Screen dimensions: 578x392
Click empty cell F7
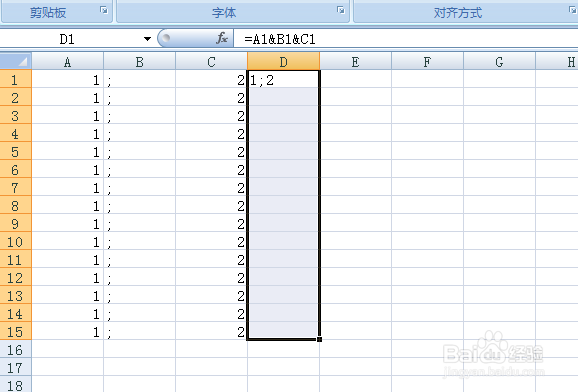point(427,187)
